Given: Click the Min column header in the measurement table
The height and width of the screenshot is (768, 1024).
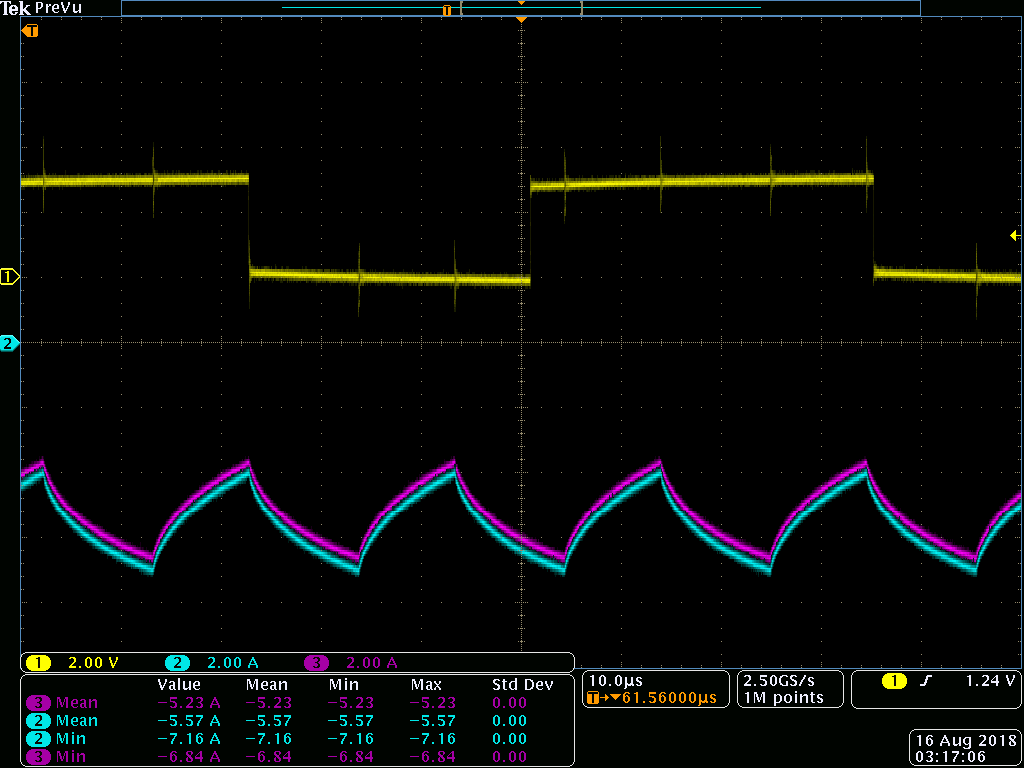Looking at the screenshot, I should tap(344, 685).
